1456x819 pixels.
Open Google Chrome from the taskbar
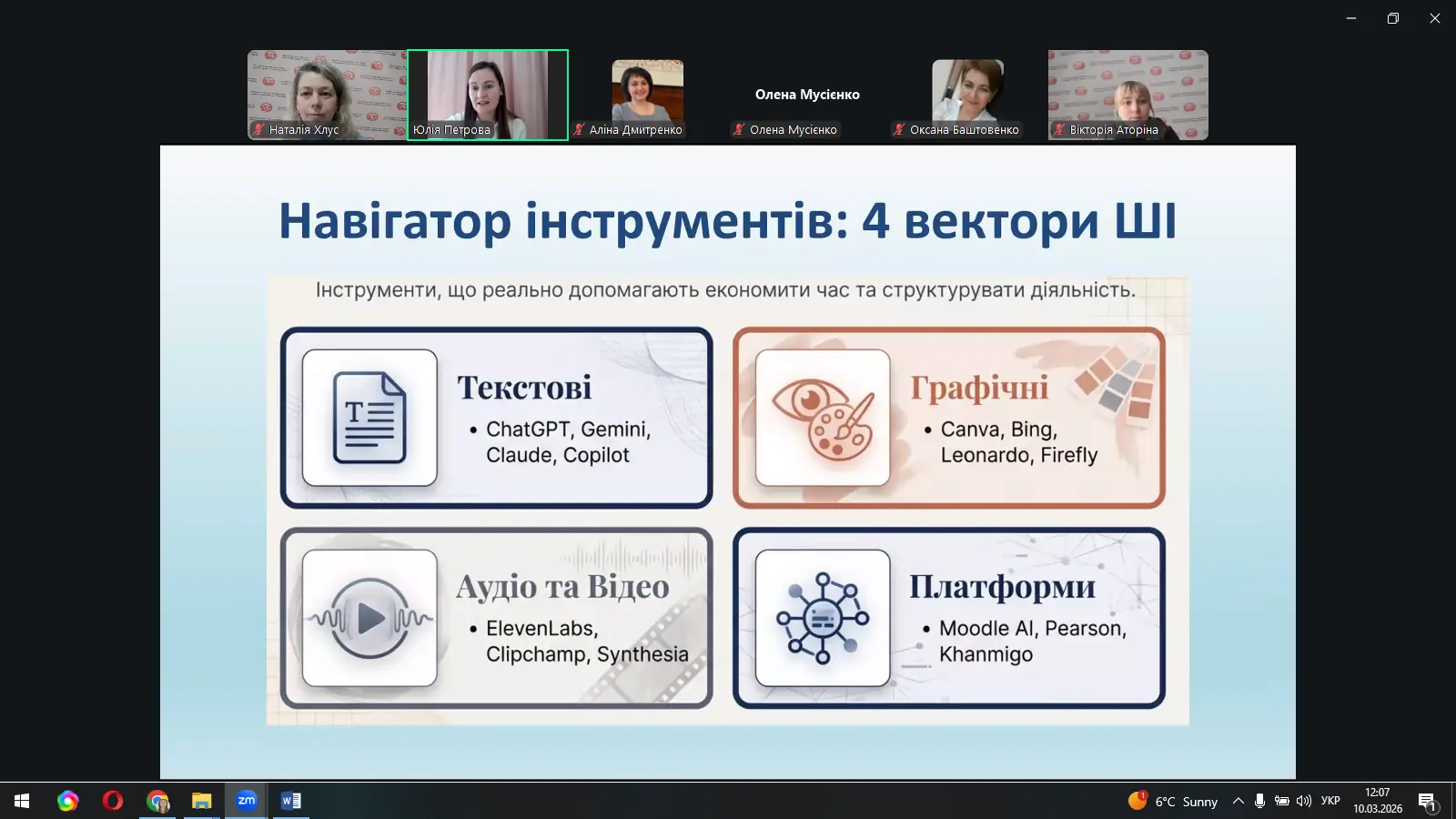point(157,801)
